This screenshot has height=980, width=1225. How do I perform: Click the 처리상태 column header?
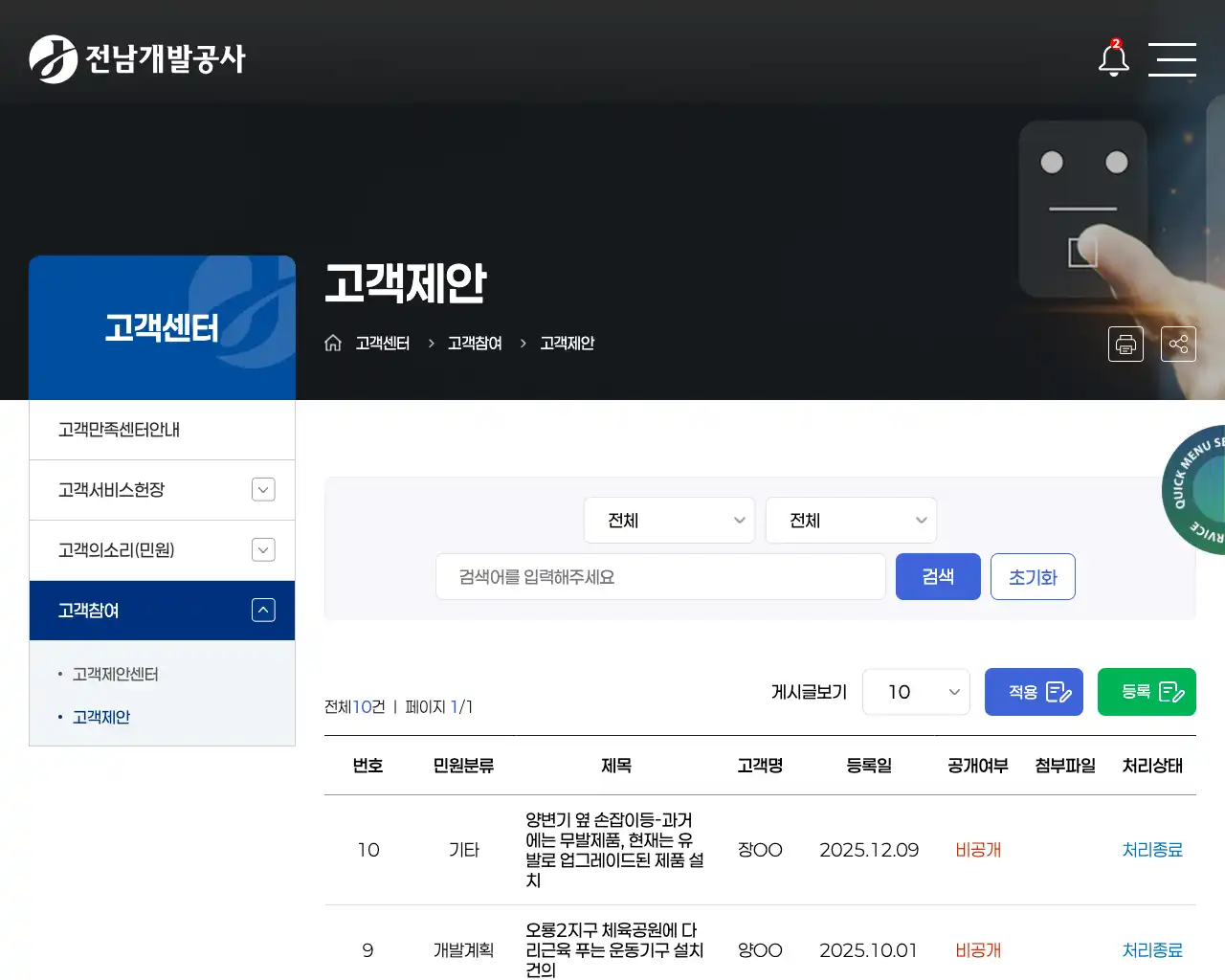point(1152,765)
